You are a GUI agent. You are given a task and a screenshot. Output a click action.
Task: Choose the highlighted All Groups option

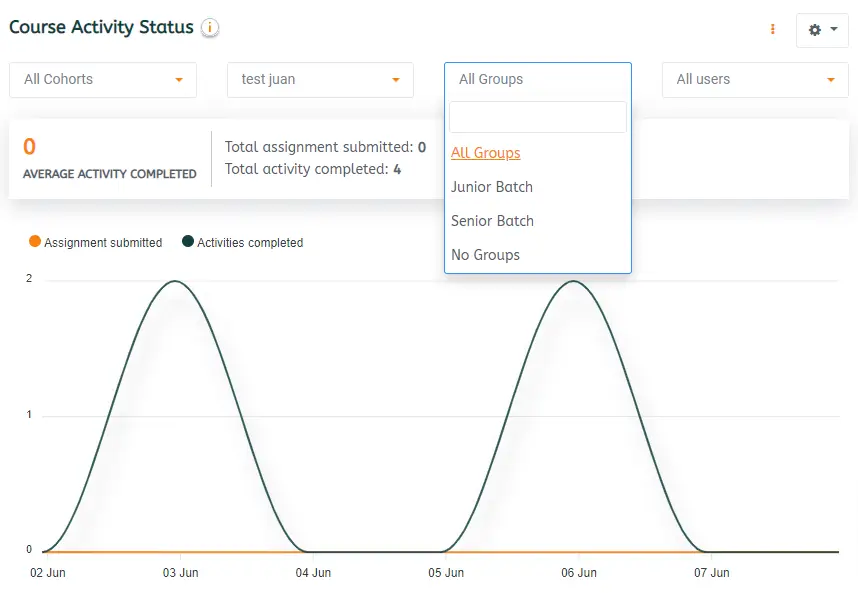486,153
